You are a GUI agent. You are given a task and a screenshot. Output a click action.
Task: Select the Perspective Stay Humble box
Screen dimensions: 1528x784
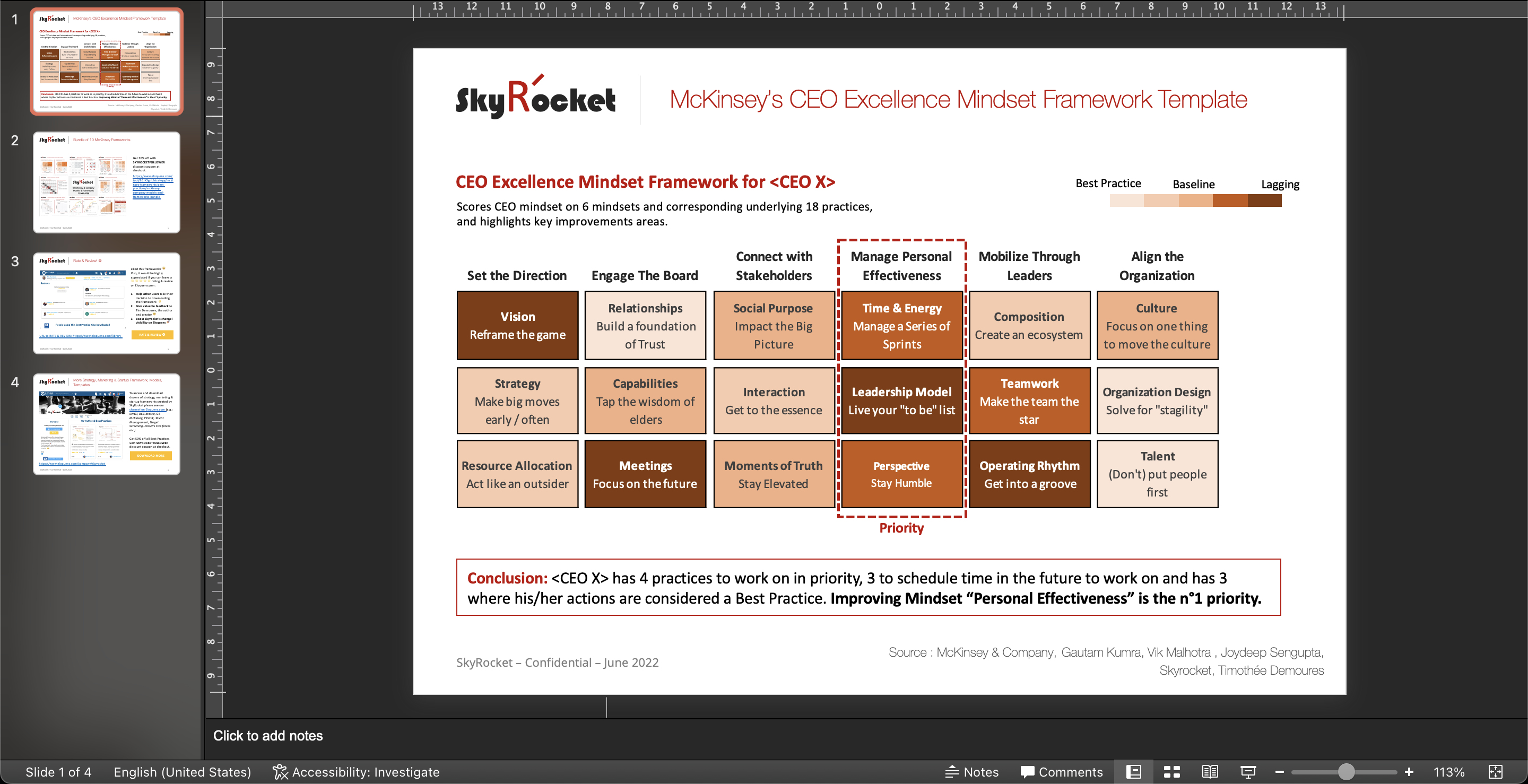point(901,474)
